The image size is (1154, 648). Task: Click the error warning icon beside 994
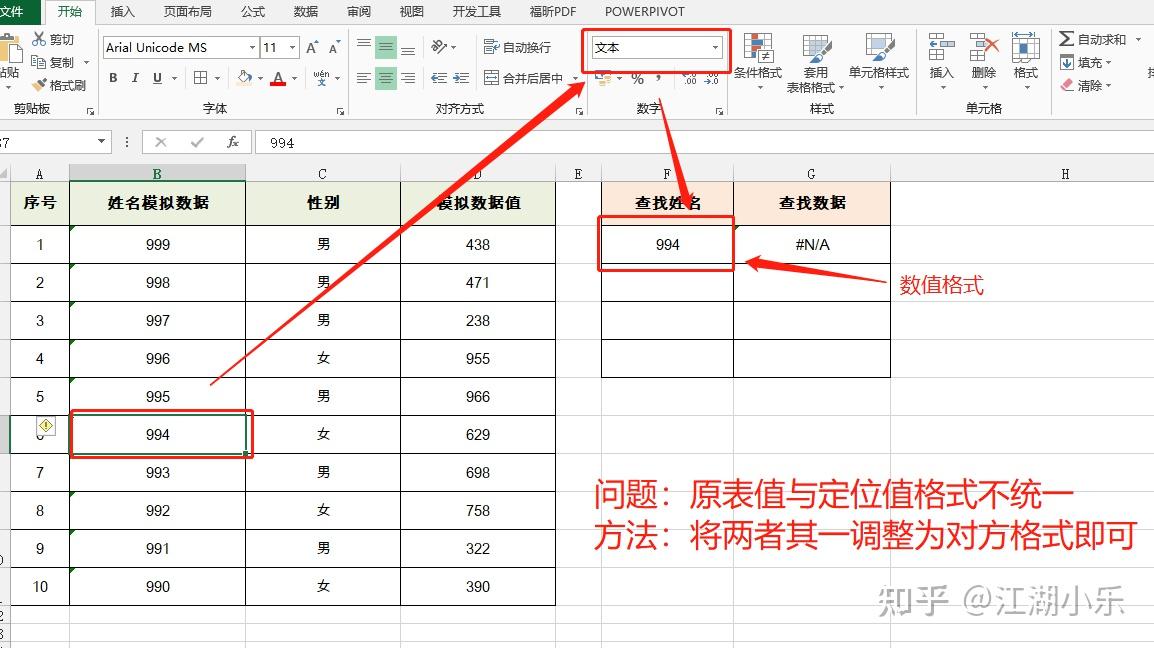tap(46, 426)
